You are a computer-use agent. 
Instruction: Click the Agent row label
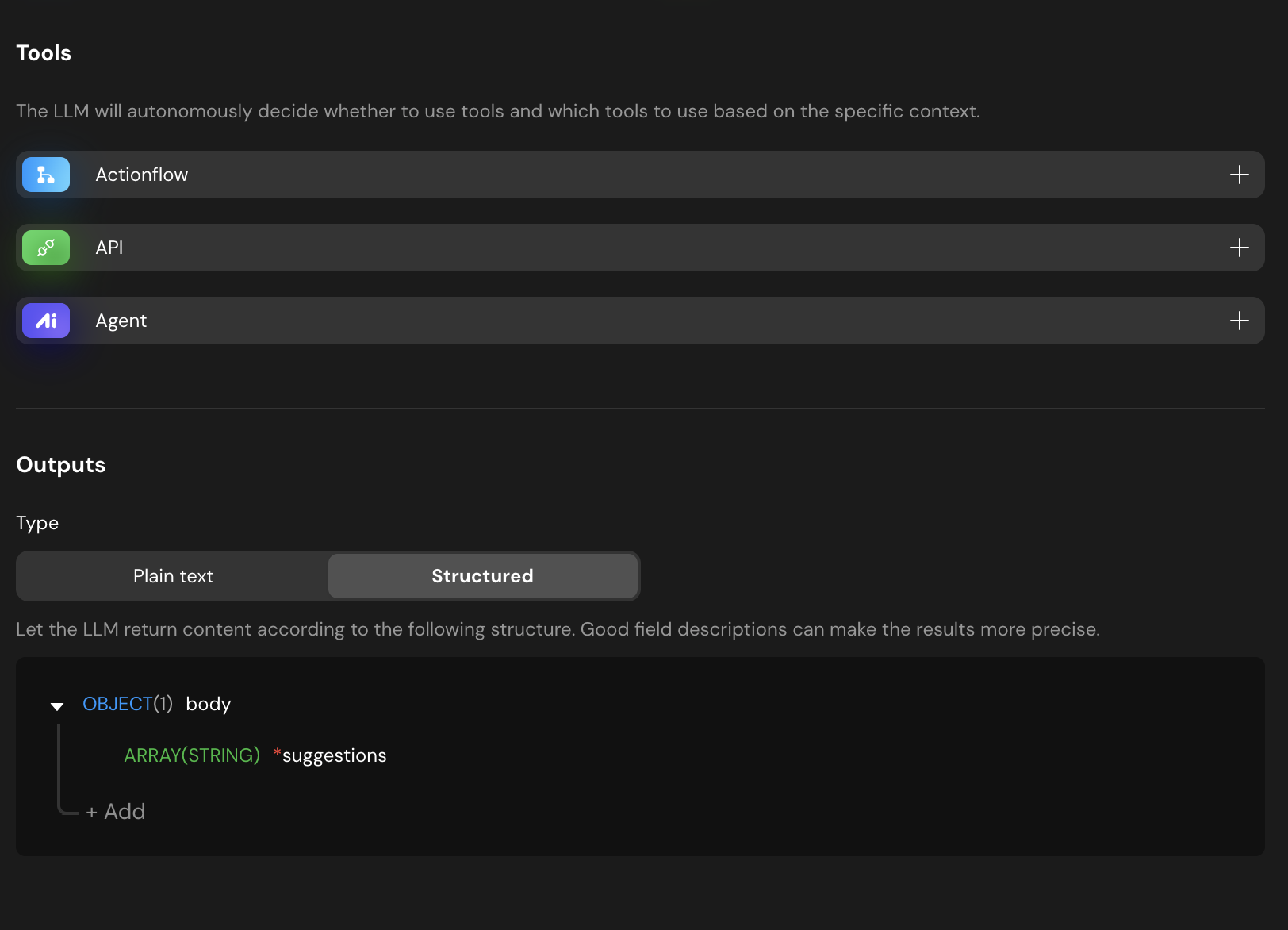pyautogui.click(x=121, y=321)
